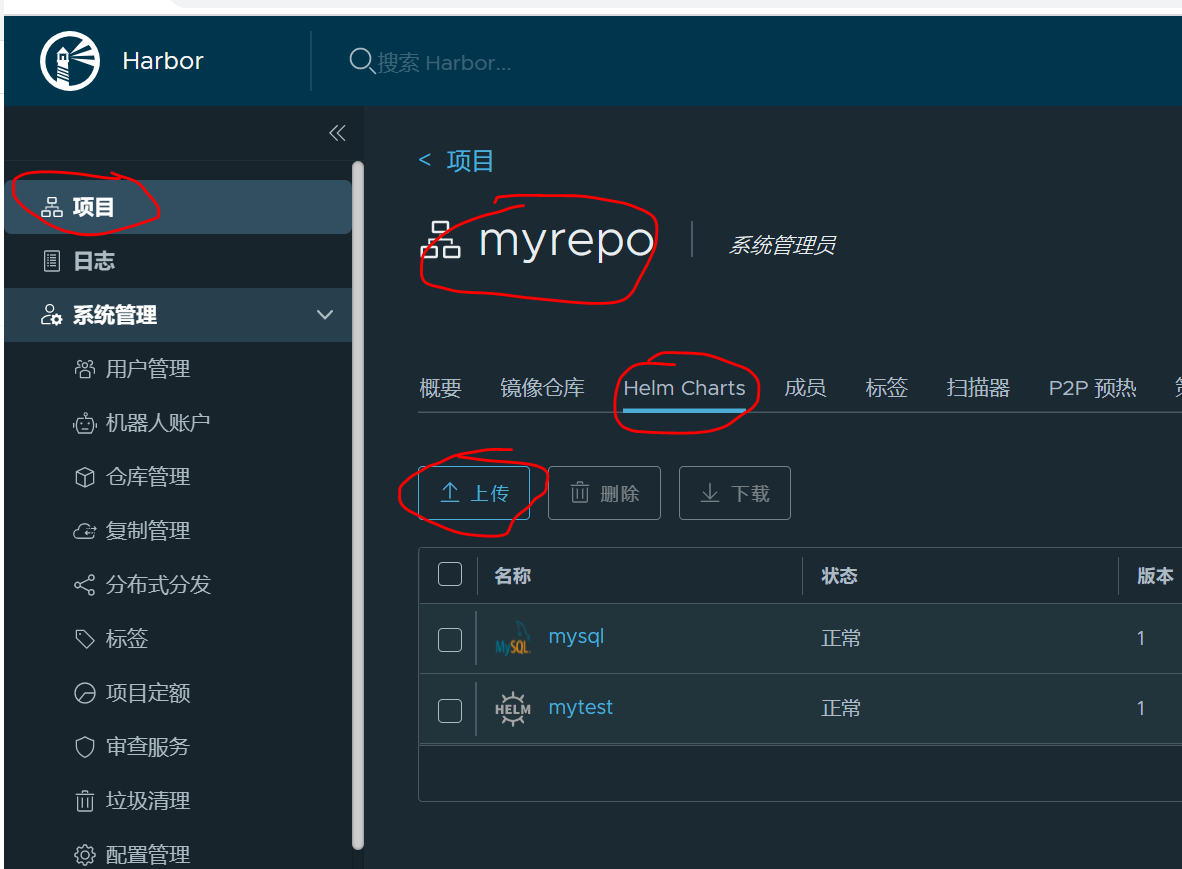
Task: Select the header checkbox to select all charts
Action: 449,574
